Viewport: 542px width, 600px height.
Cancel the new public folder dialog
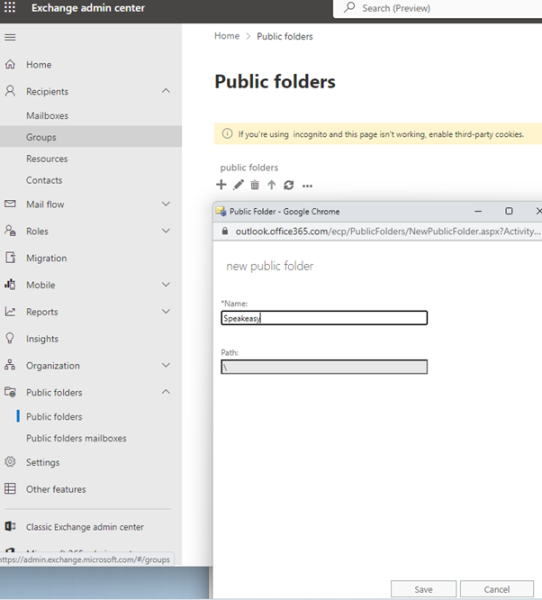pos(496,589)
